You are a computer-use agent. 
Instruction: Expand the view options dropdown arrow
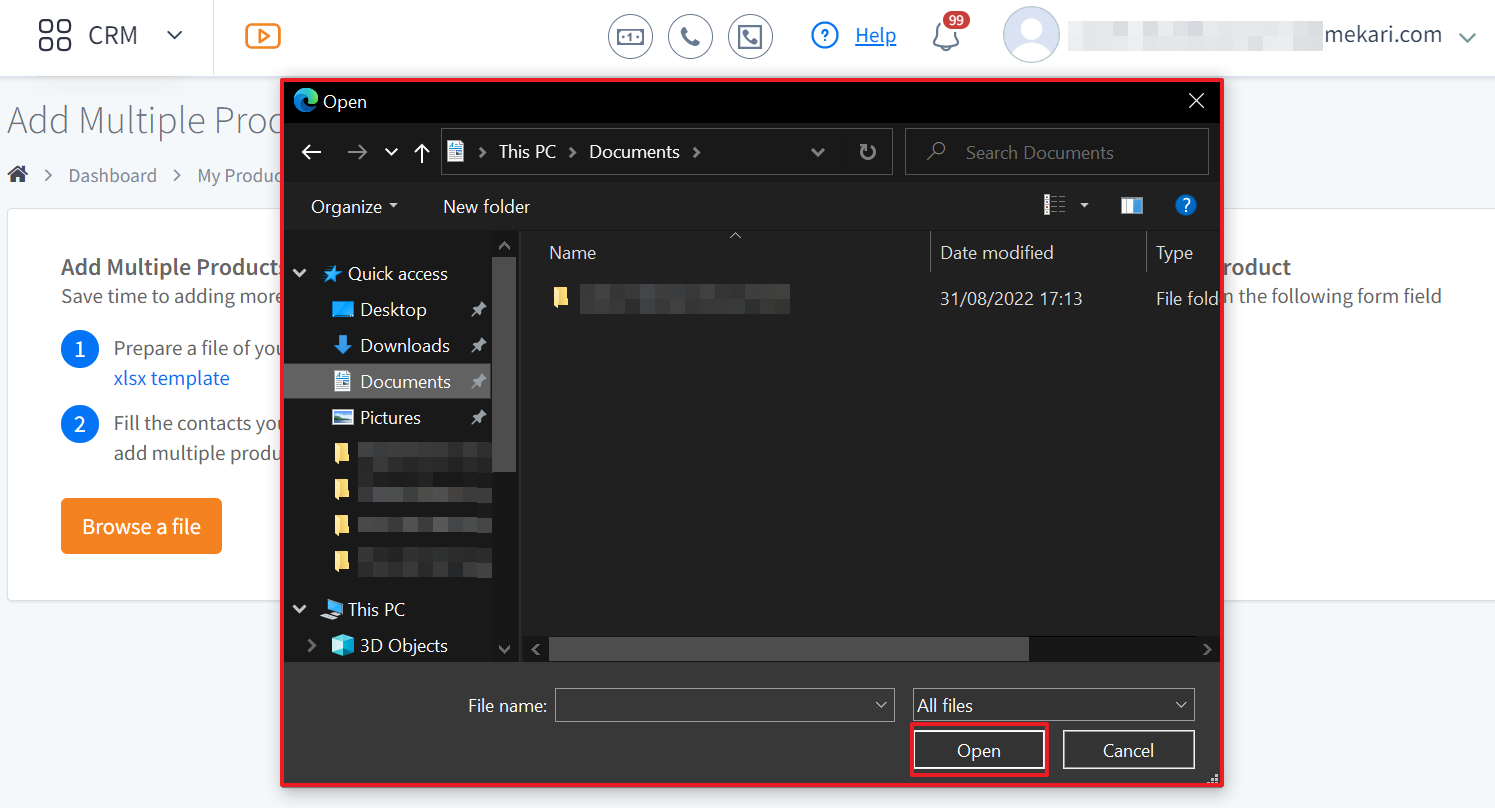tap(1085, 205)
